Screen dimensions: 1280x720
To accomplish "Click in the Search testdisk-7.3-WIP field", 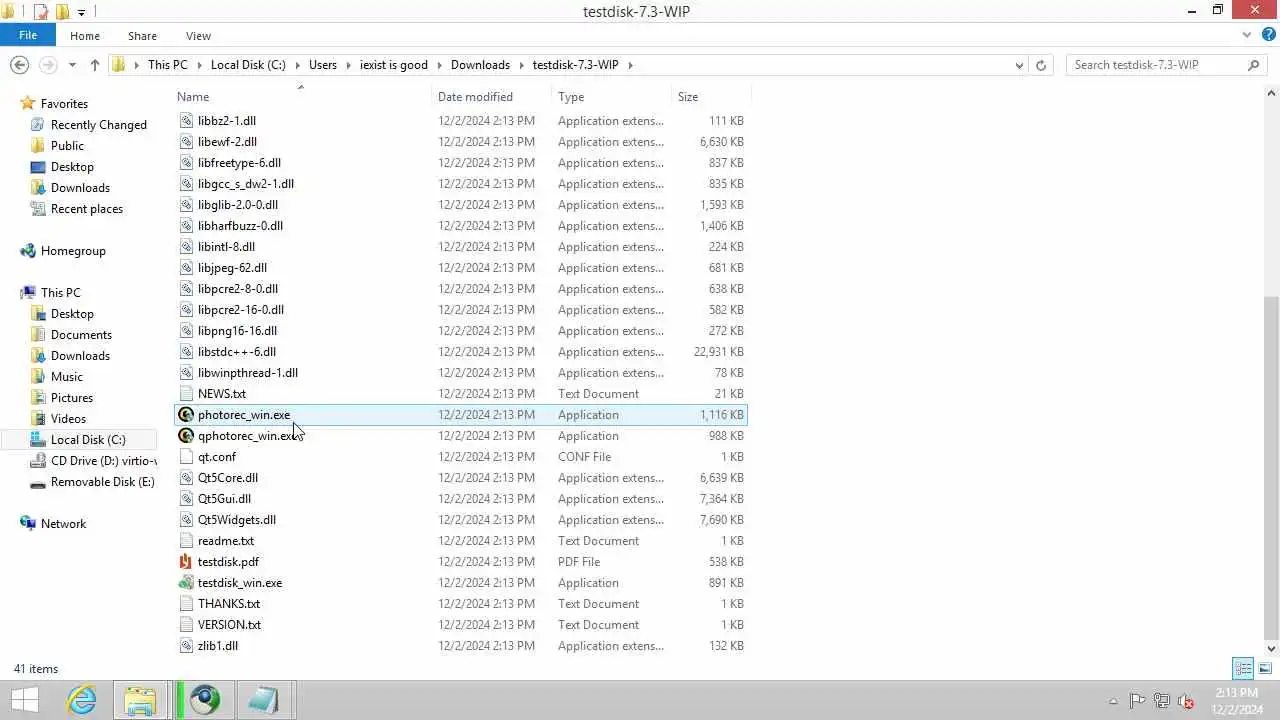I will point(1158,65).
